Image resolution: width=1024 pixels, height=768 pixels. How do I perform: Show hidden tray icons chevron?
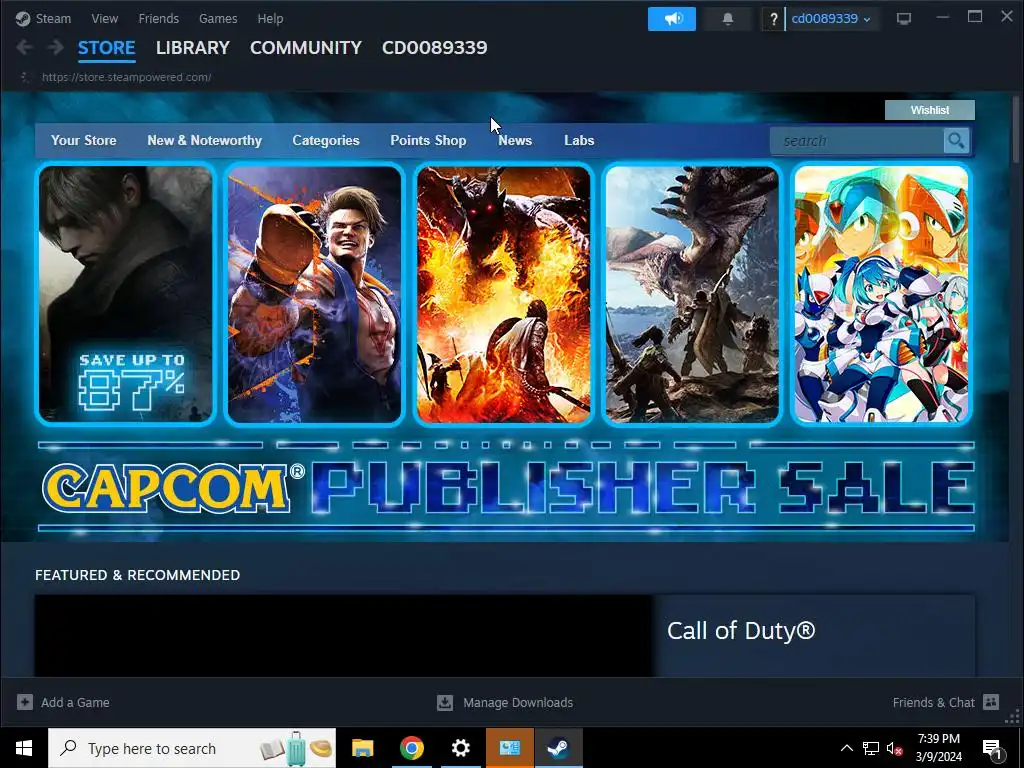(846, 748)
